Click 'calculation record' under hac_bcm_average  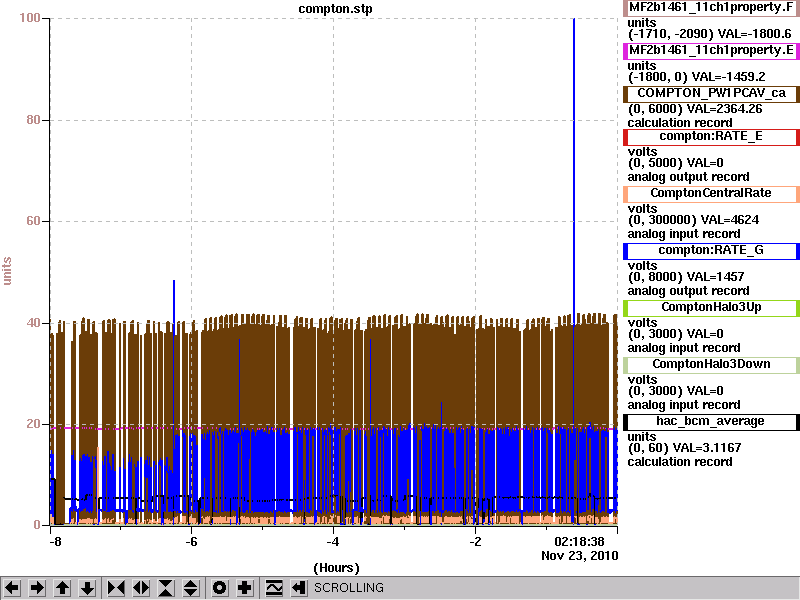coord(680,462)
